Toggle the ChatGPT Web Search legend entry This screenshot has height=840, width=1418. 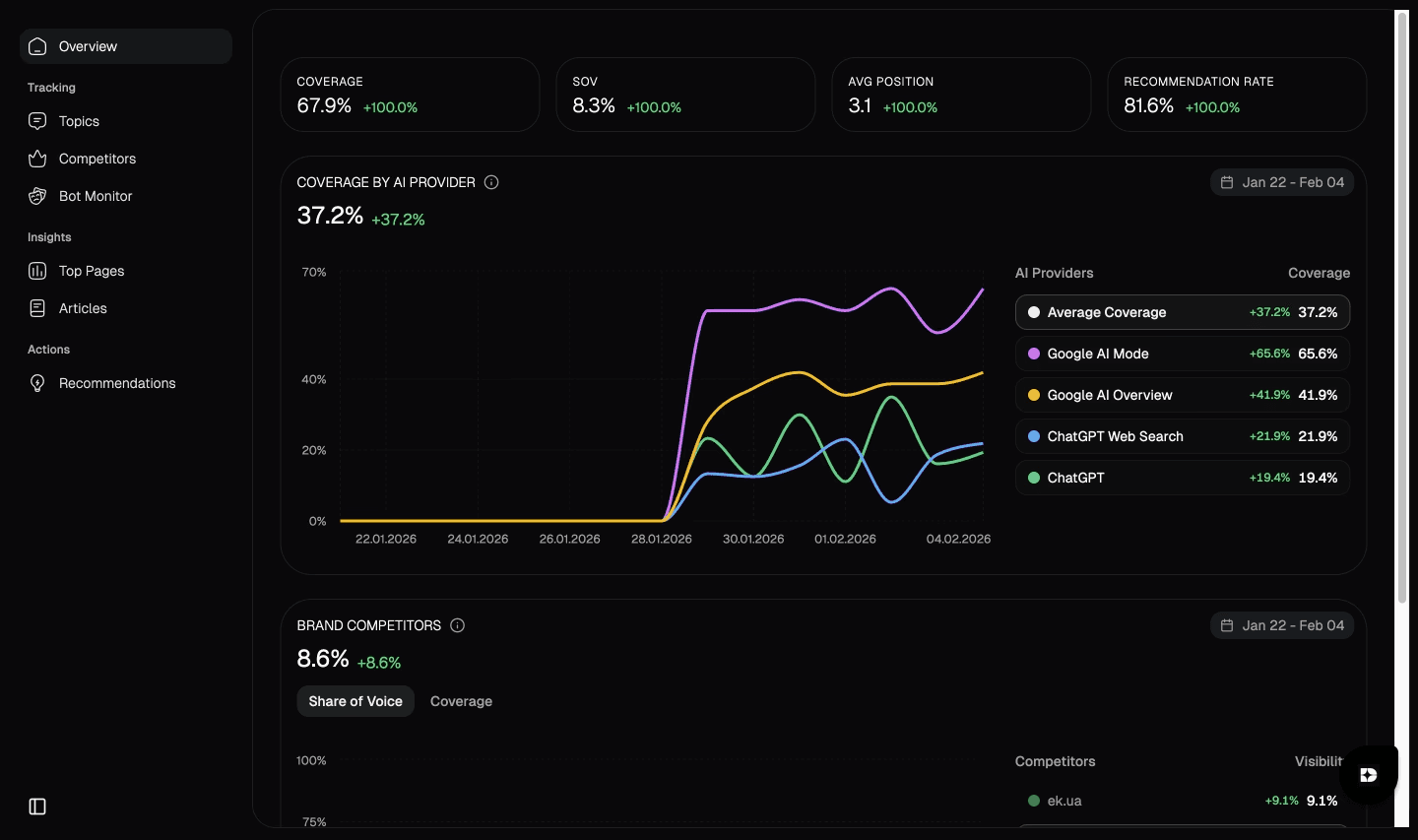1182,436
